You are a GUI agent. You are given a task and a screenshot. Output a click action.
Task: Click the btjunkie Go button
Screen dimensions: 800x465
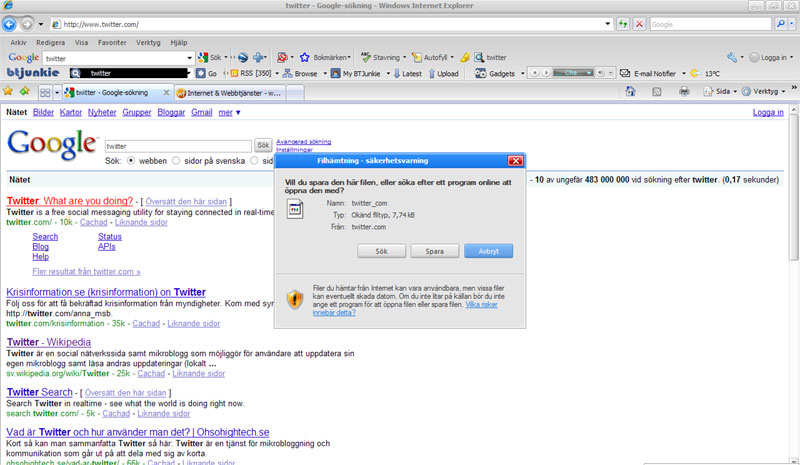pyautogui.click(x=206, y=74)
